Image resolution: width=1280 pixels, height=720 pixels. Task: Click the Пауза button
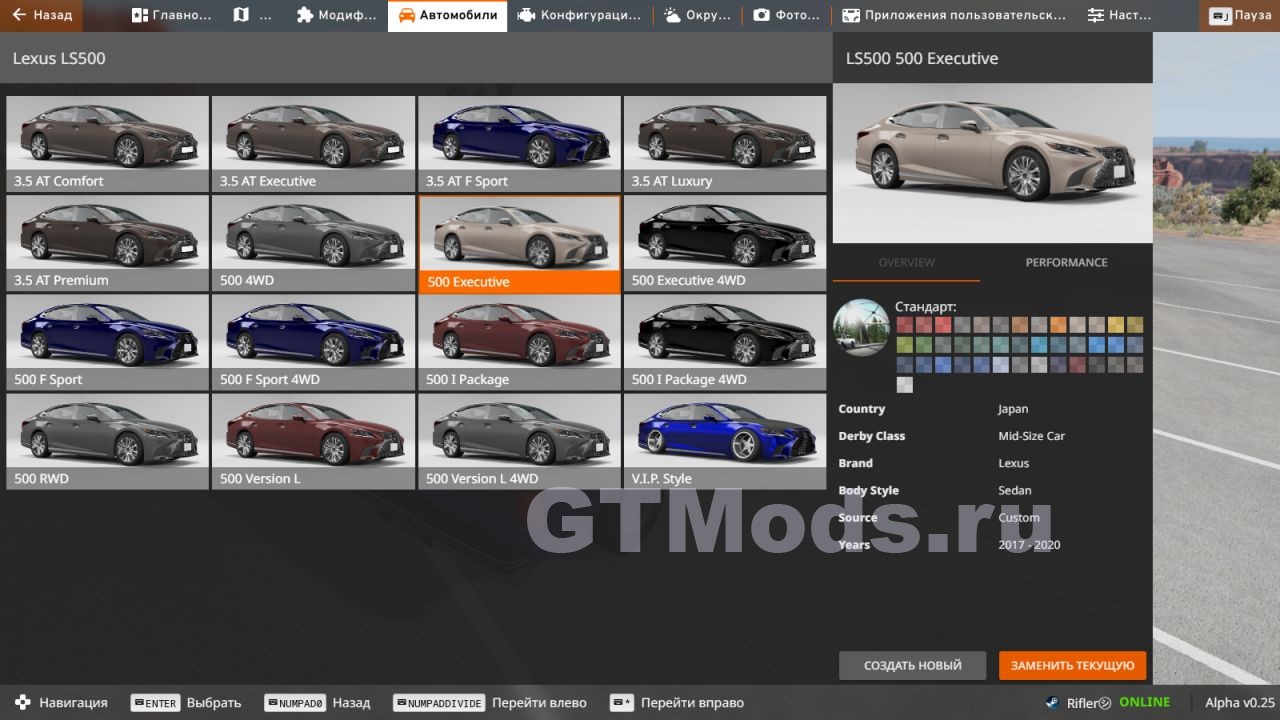click(1240, 15)
